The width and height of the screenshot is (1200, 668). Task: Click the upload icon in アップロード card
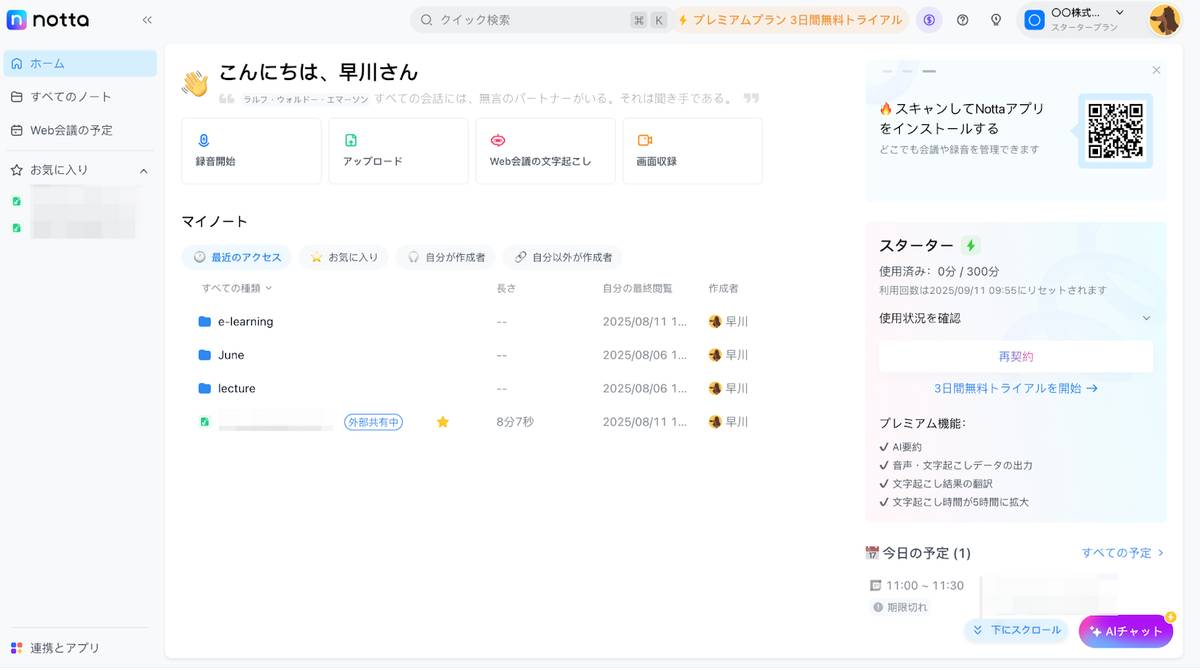point(351,140)
